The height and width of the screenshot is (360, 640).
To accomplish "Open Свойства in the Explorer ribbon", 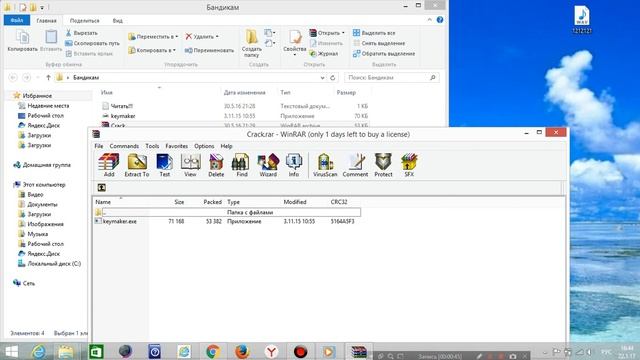I will (294, 42).
